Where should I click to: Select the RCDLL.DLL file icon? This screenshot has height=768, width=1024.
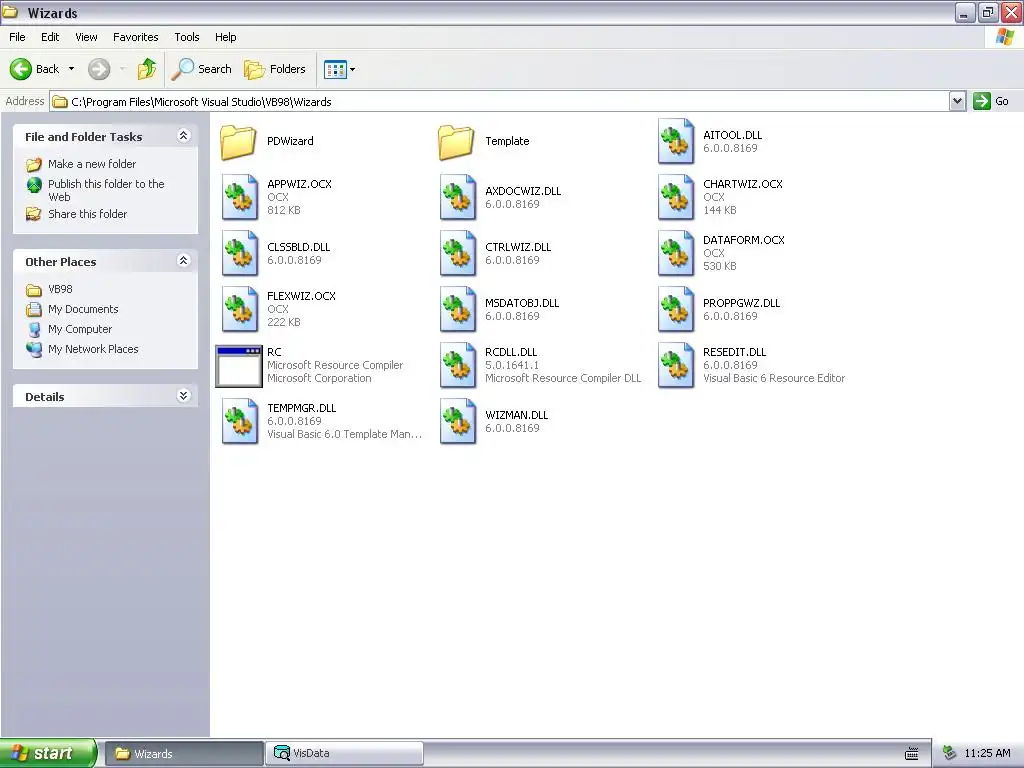tap(458, 366)
